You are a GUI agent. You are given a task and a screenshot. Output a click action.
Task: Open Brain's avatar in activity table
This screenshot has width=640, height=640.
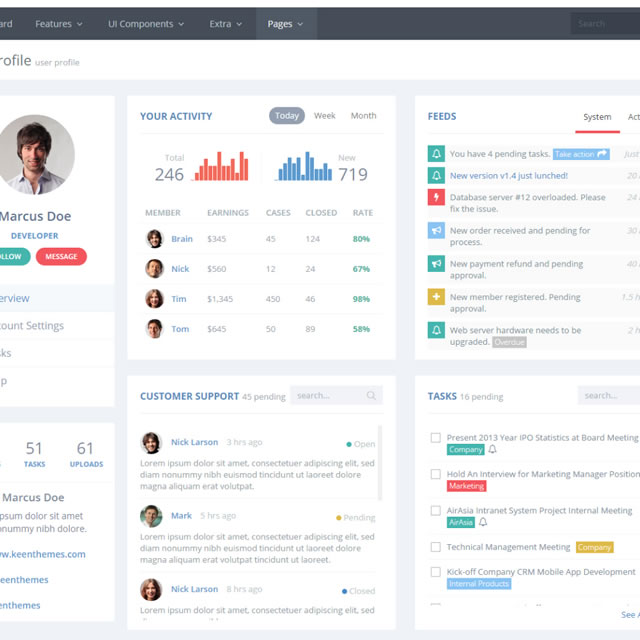point(154,239)
